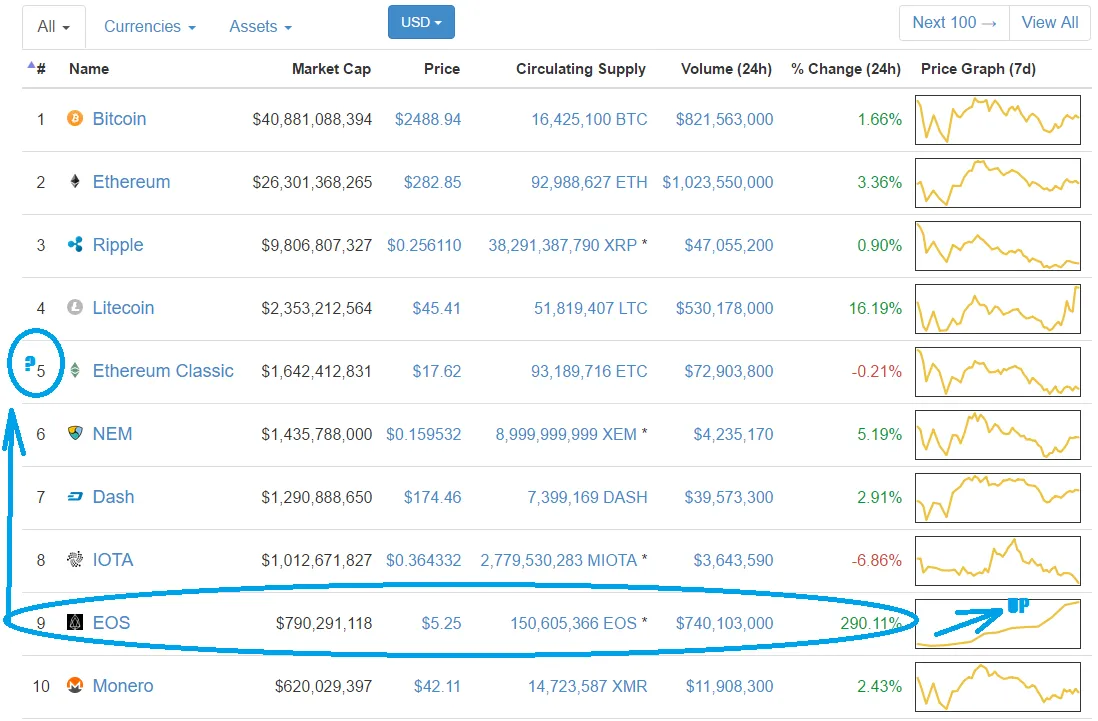Click EOS volume $740,103,000
Viewport: 1098px width, 721px height.
click(x=724, y=623)
